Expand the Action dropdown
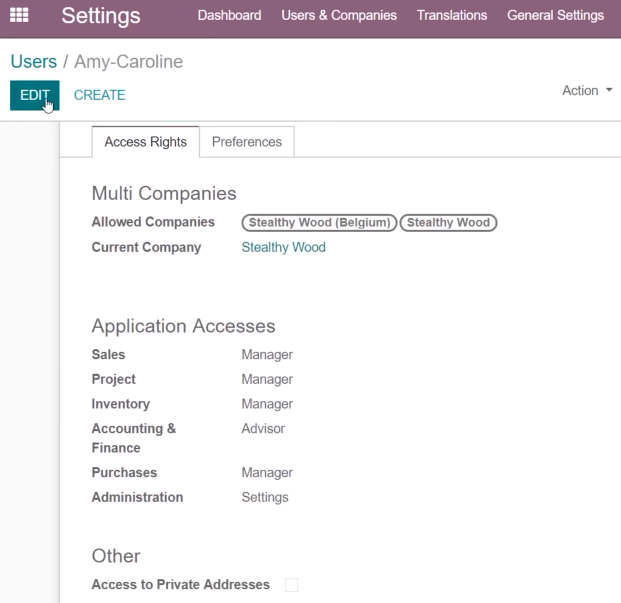The image size is (621, 603). (x=587, y=91)
